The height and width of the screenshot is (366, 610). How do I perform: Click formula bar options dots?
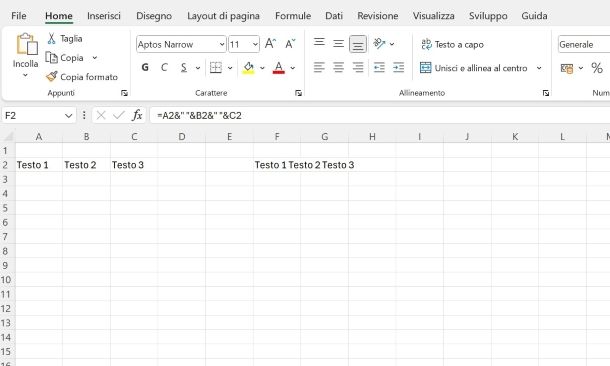click(x=84, y=116)
